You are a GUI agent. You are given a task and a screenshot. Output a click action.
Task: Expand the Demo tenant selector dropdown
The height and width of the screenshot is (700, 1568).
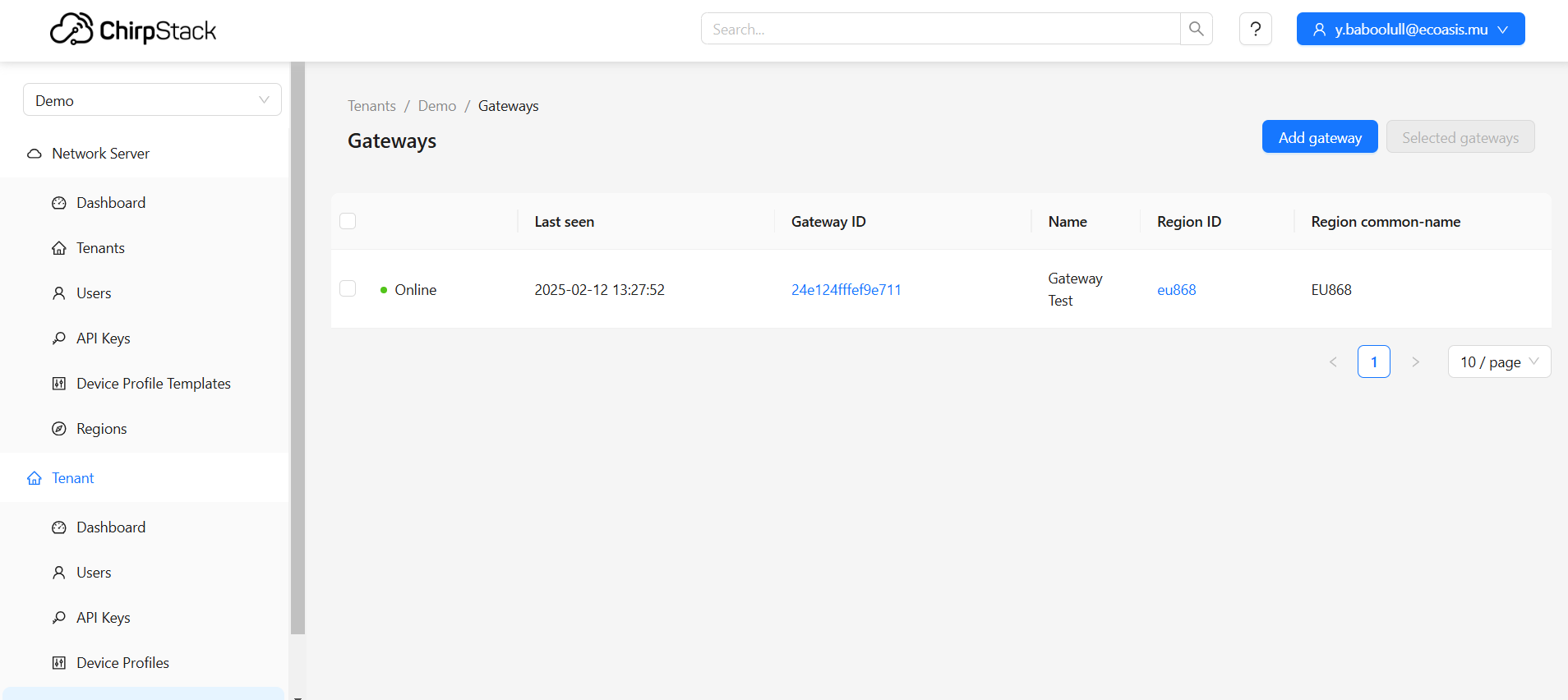point(152,100)
